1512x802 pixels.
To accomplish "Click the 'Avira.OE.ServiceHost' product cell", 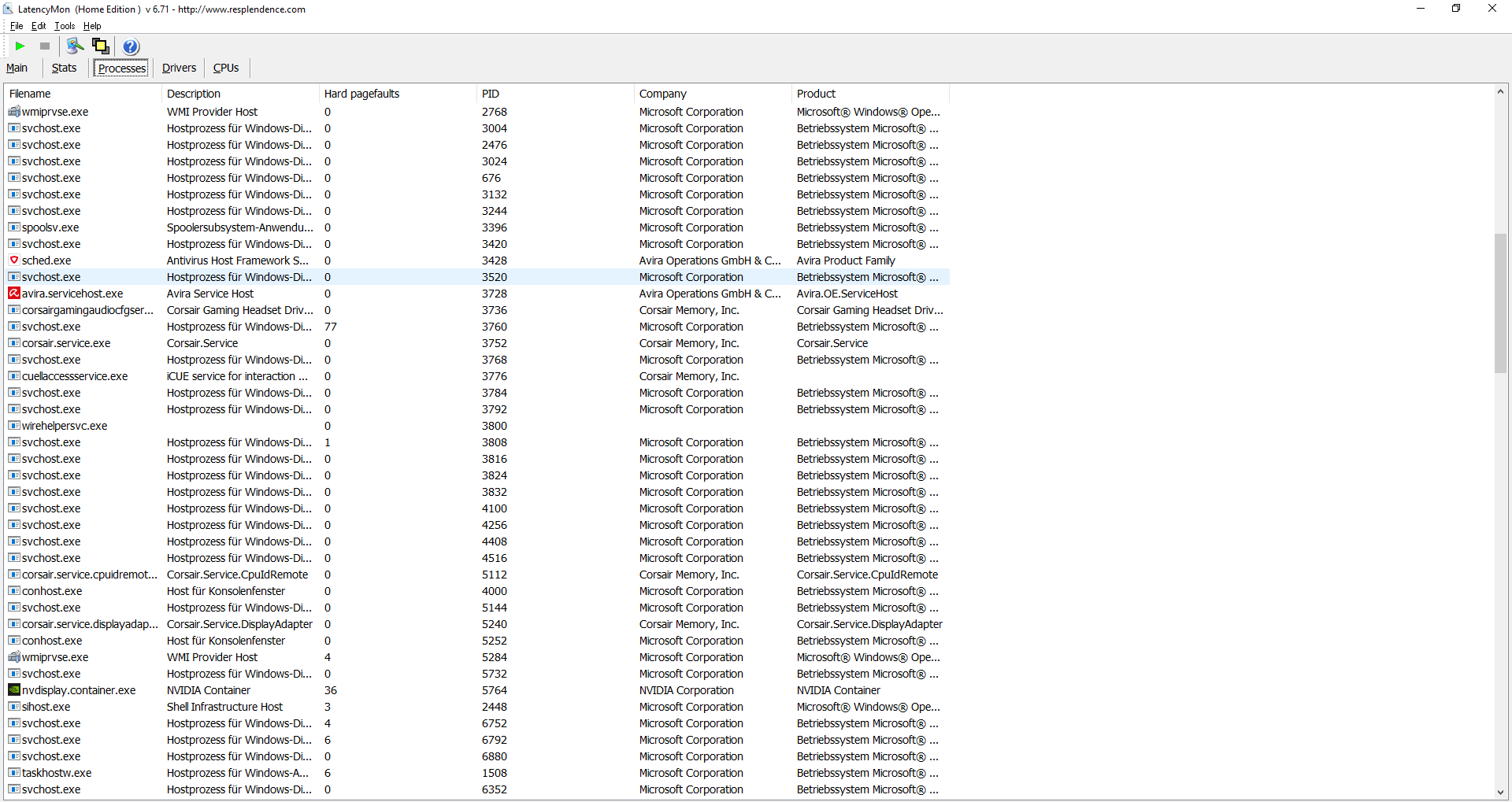I will [x=847, y=294].
